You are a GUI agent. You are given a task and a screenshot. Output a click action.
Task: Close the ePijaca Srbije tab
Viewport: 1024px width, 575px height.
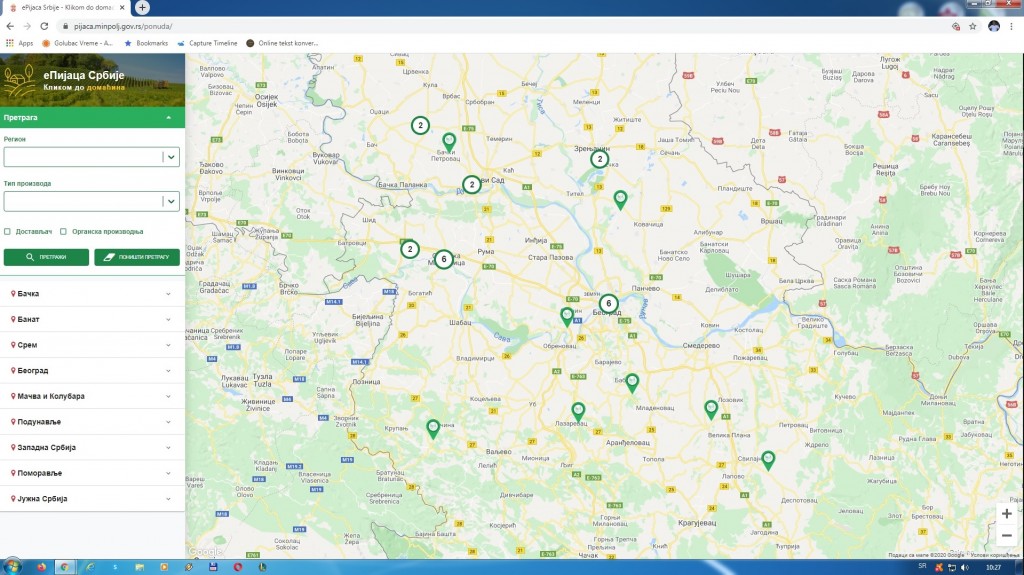coord(122,8)
